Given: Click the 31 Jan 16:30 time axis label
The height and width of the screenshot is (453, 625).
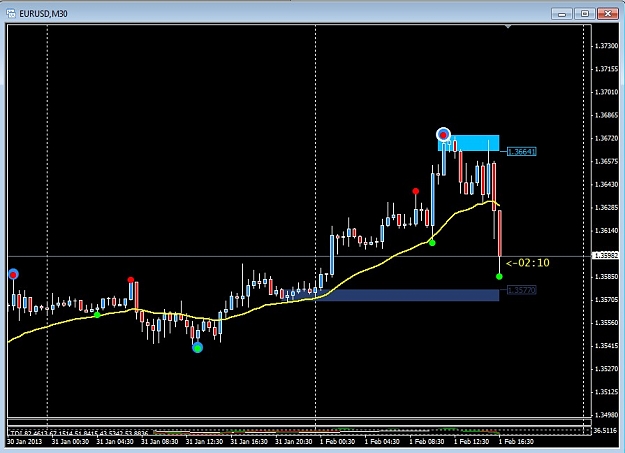Looking at the screenshot, I should pyautogui.click(x=249, y=442).
